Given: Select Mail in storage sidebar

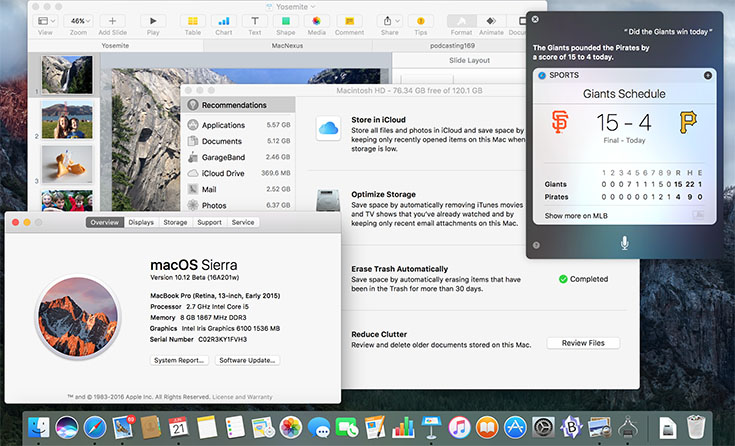Looking at the screenshot, I should tap(238, 189).
